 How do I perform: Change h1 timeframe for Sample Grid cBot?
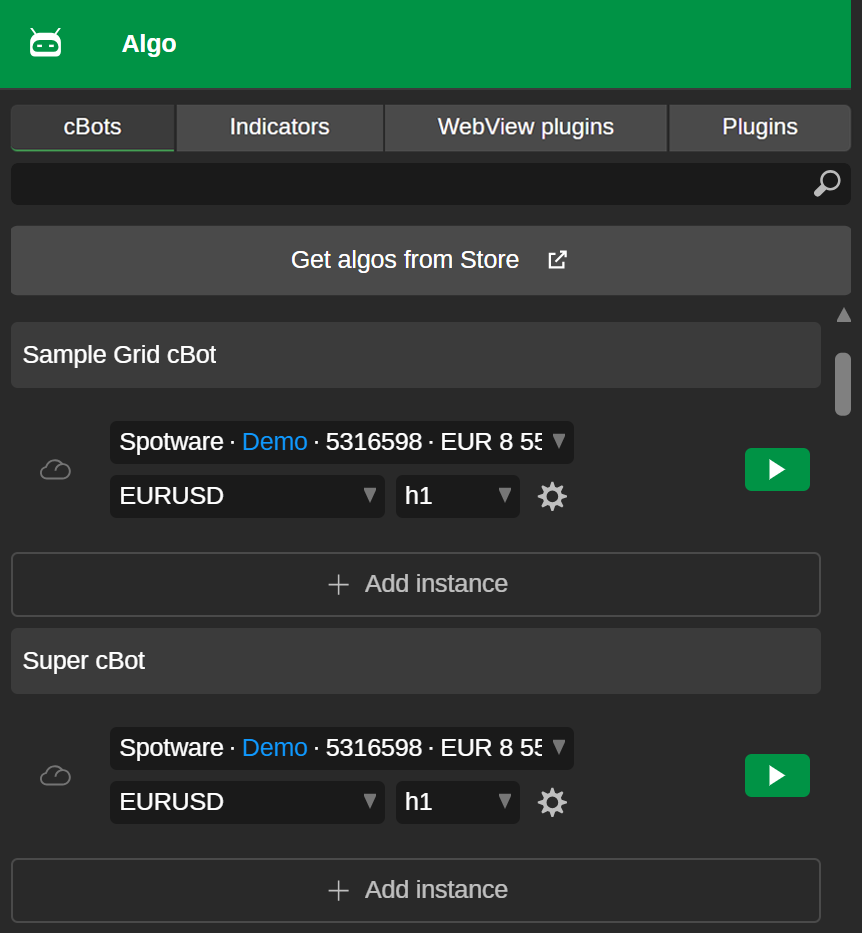[x=457, y=496]
